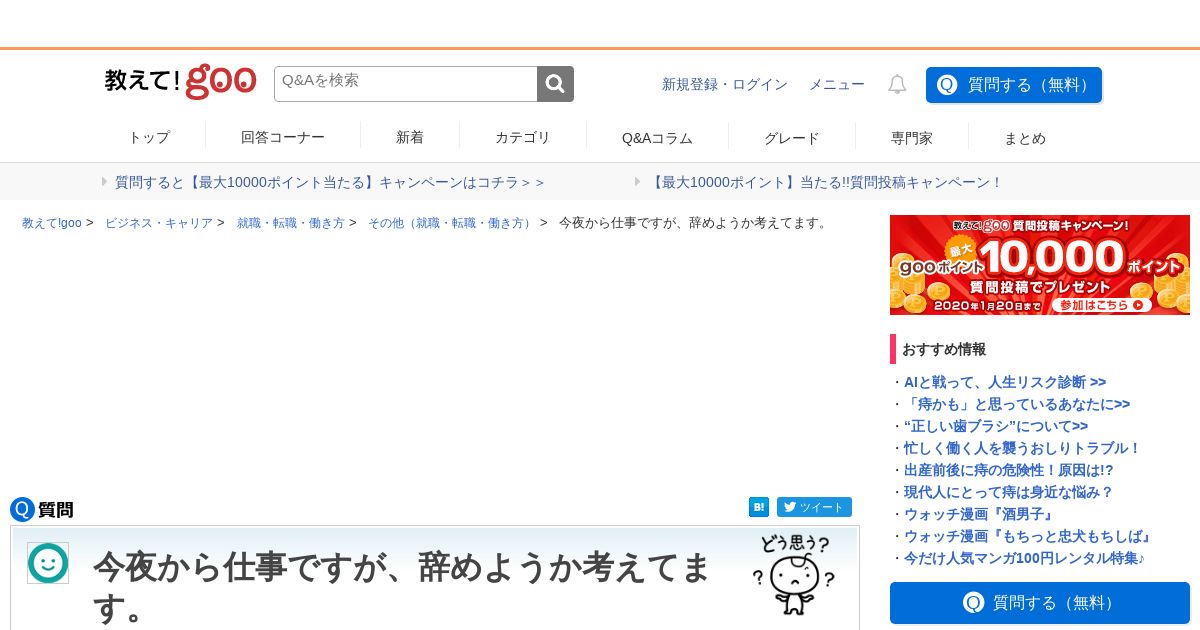Go to トップ nav item
The height and width of the screenshot is (630, 1200).
tap(149, 138)
